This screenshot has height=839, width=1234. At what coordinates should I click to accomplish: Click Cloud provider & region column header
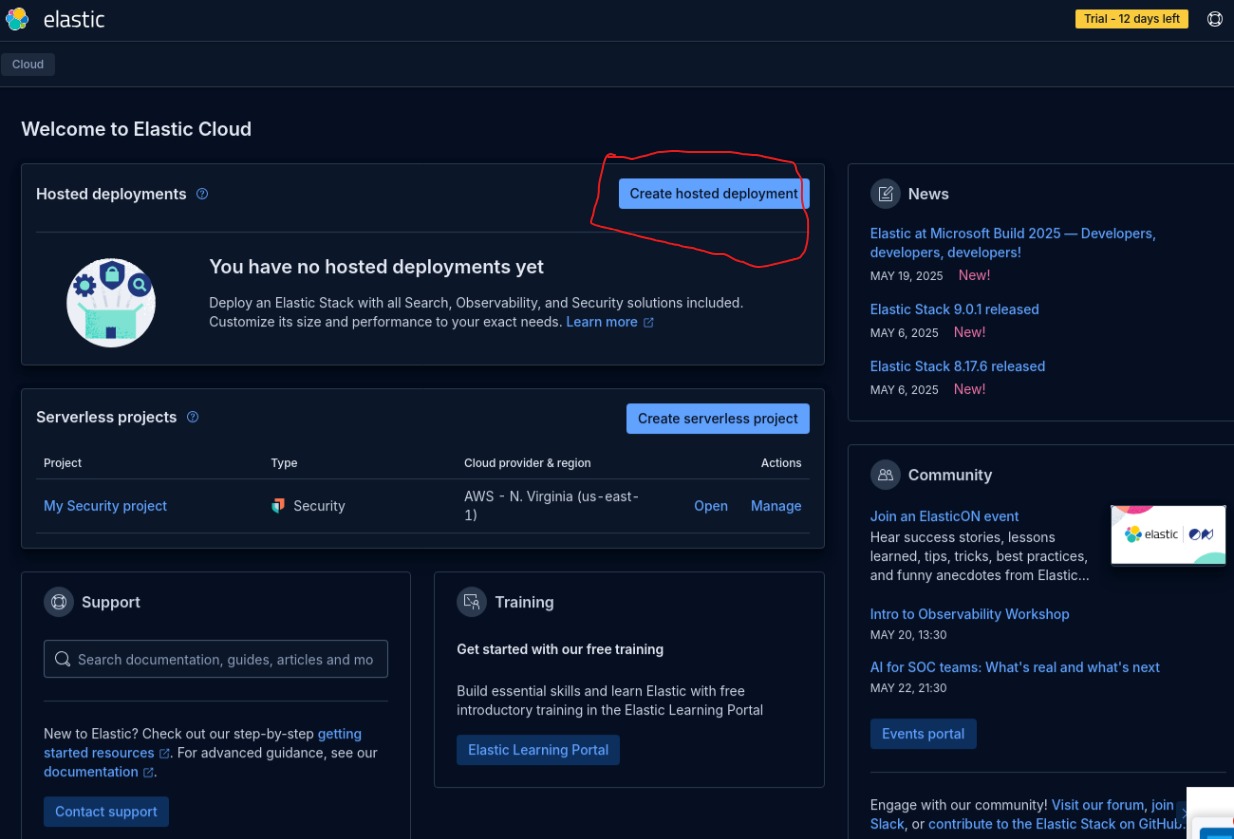(x=527, y=463)
